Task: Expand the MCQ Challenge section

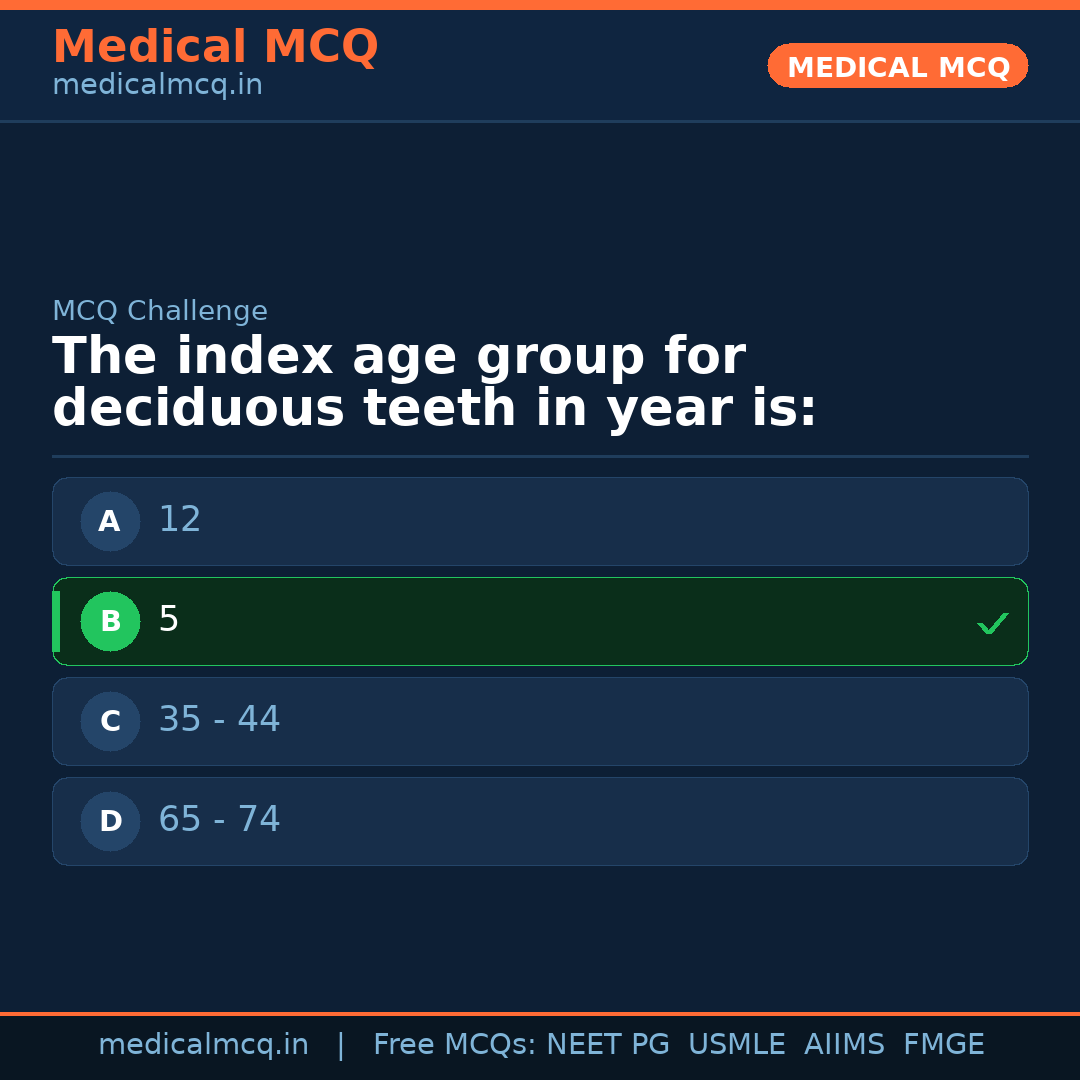Action: [160, 311]
